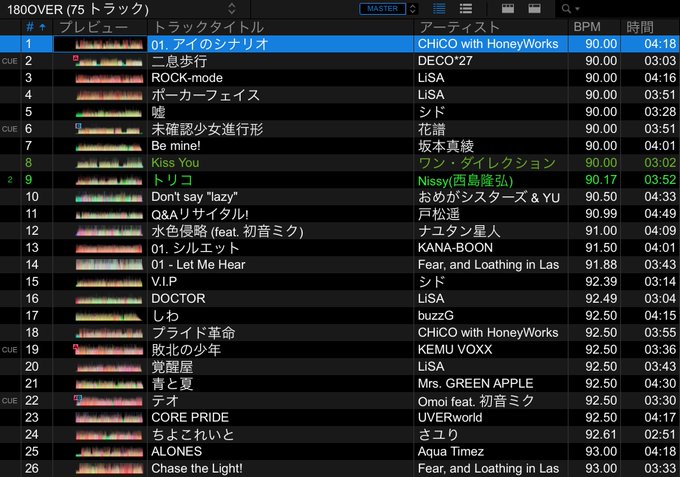Select track ちよこれいと

click(193, 435)
